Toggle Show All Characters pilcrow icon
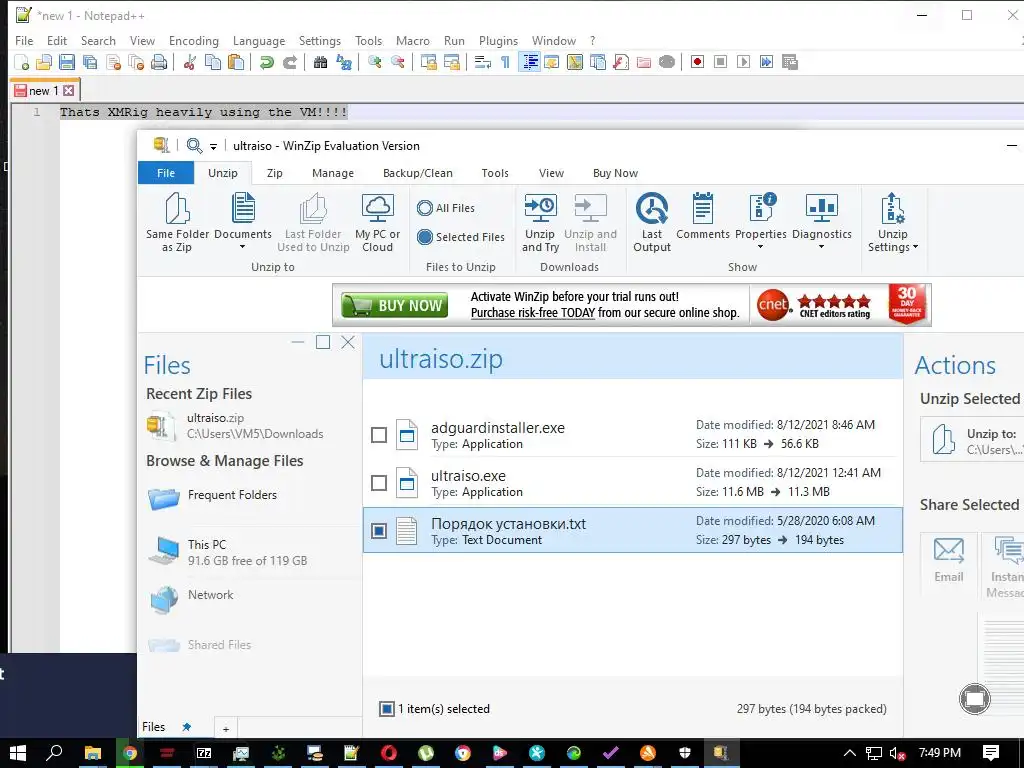Image resolution: width=1024 pixels, height=768 pixels. [x=505, y=62]
